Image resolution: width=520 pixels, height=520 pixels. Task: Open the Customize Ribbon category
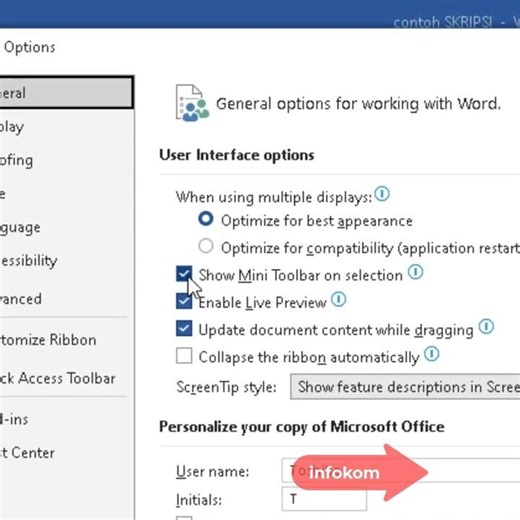[66, 340]
